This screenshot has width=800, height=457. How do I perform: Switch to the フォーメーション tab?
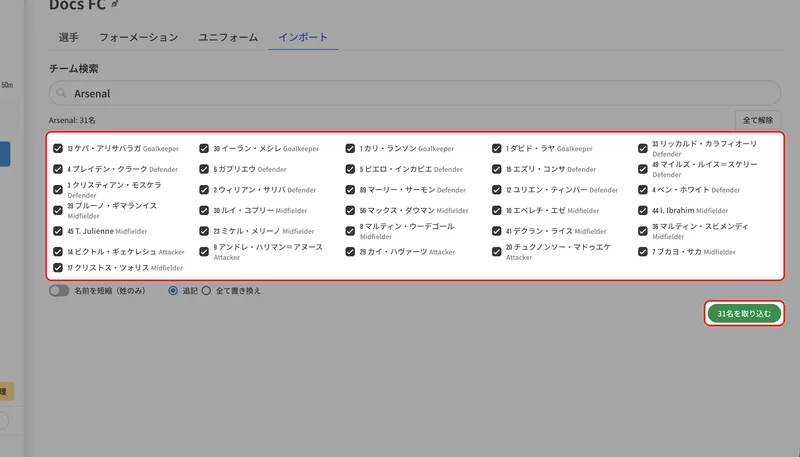pos(138,37)
